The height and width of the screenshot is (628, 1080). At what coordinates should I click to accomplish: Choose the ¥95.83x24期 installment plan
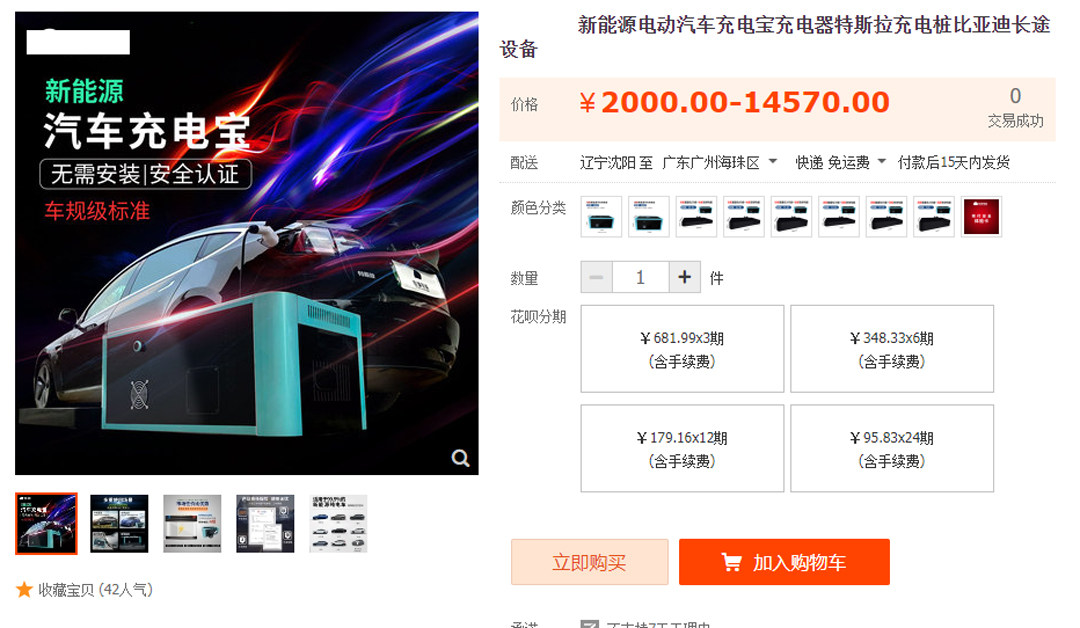click(x=892, y=448)
